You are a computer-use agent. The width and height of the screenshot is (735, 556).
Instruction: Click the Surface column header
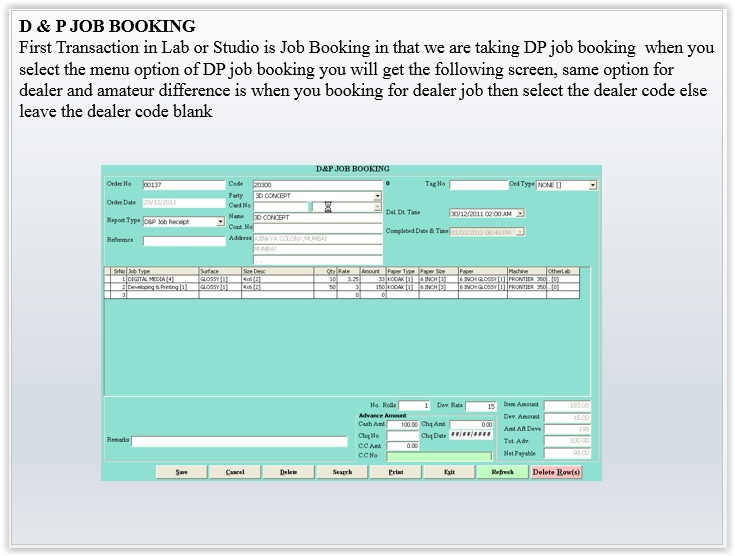click(x=220, y=271)
